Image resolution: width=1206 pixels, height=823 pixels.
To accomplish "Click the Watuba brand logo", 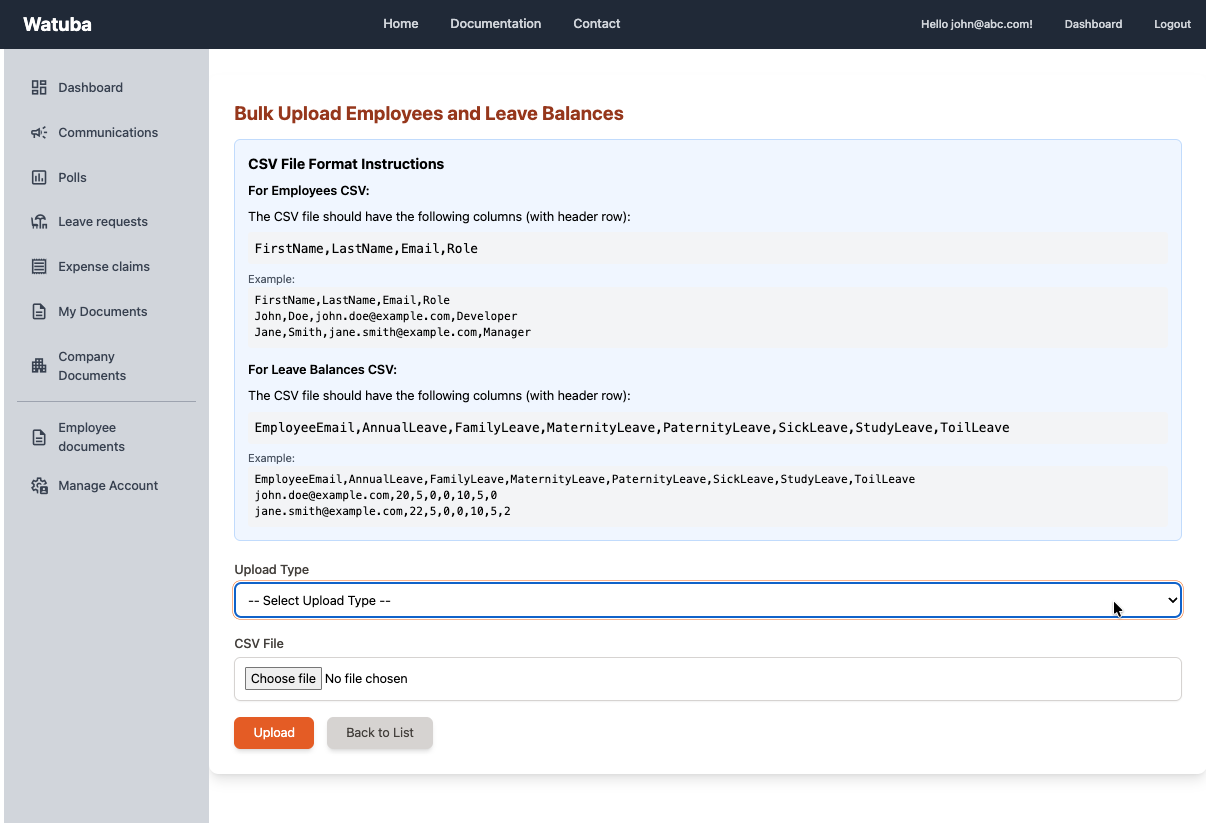I will click(x=57, y=24).
